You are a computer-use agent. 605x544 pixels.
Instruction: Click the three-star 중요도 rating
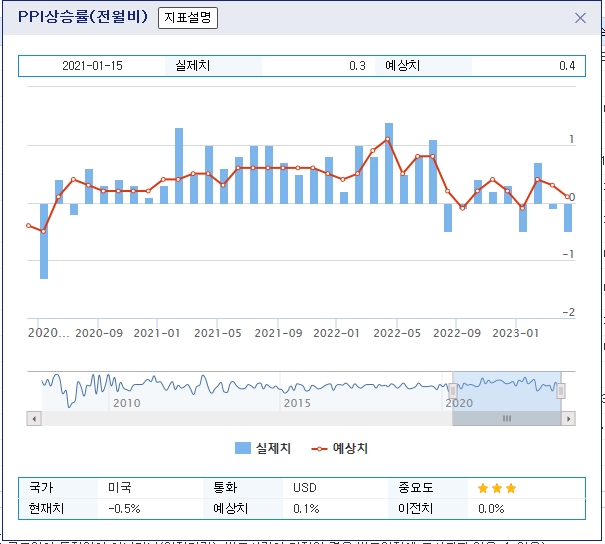(497, 488)
